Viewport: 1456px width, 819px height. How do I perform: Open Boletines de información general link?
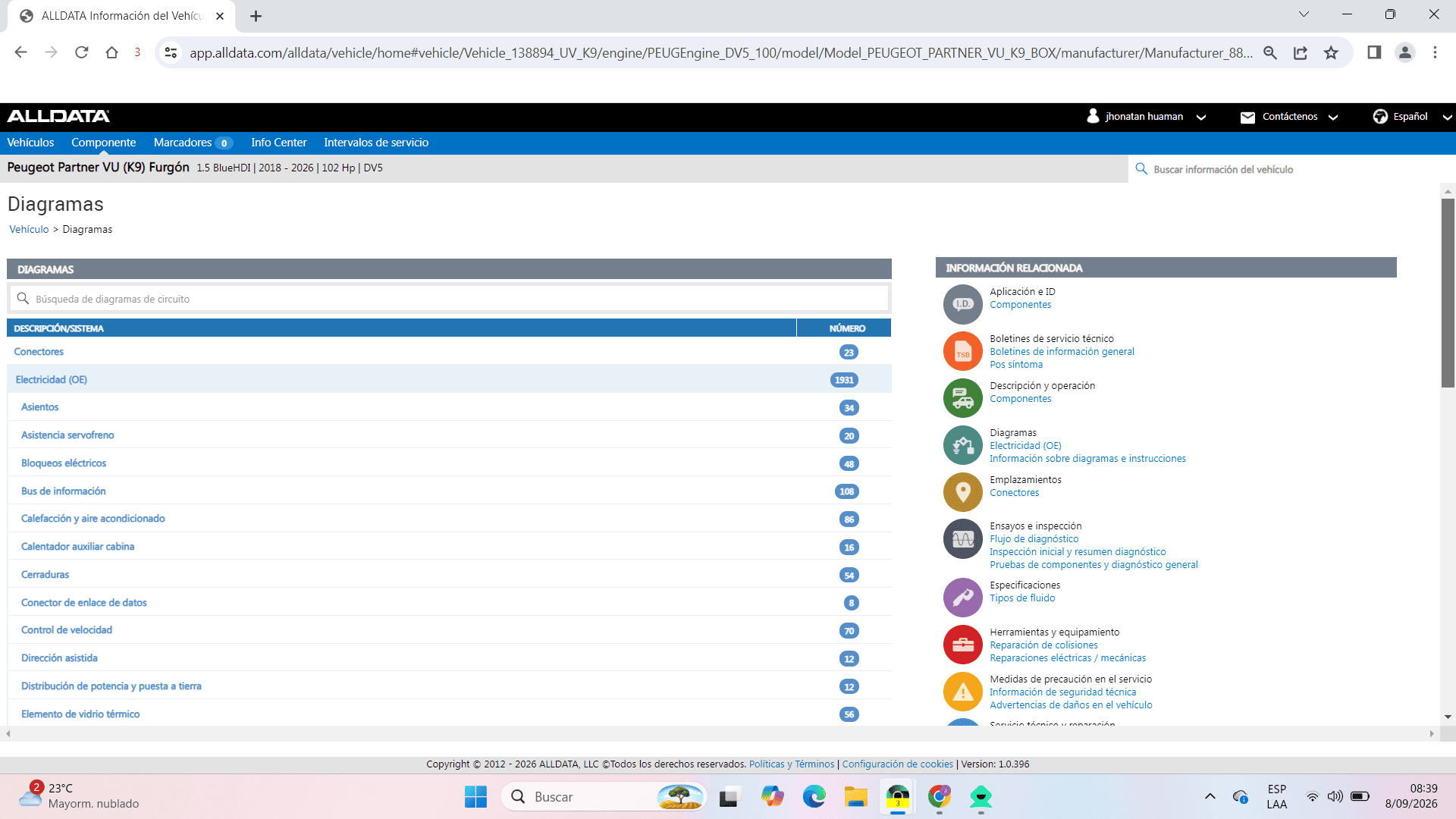pyautogui.click(x=1062, y=351)
